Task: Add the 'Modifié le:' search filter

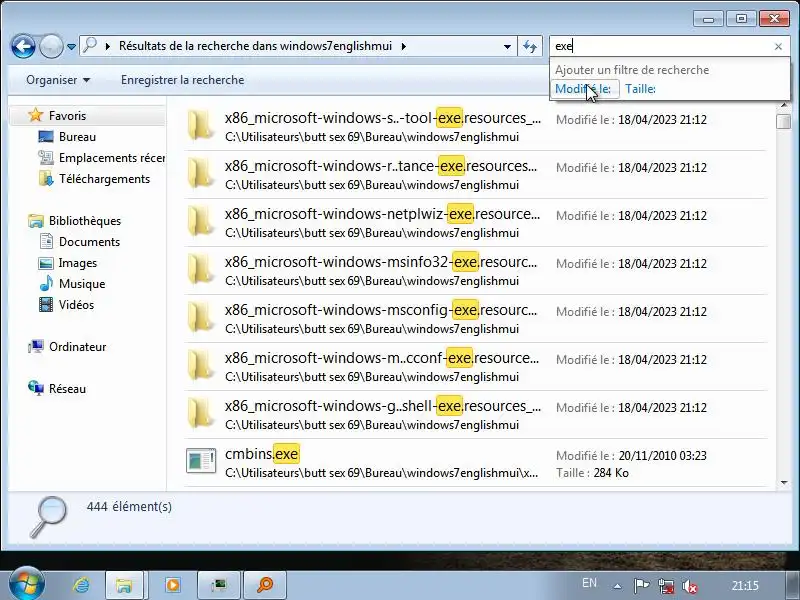Action: [583, 89]
